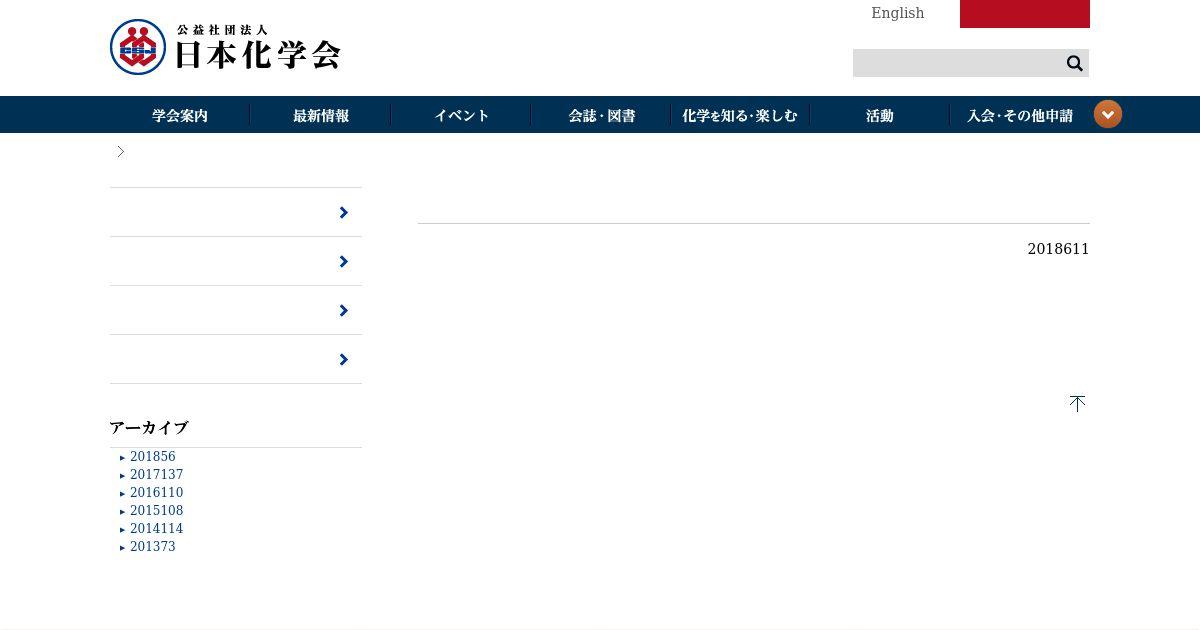1200x630 pixels.
Task: Open the first sidebar chevron item
Action: pos(236,212)
